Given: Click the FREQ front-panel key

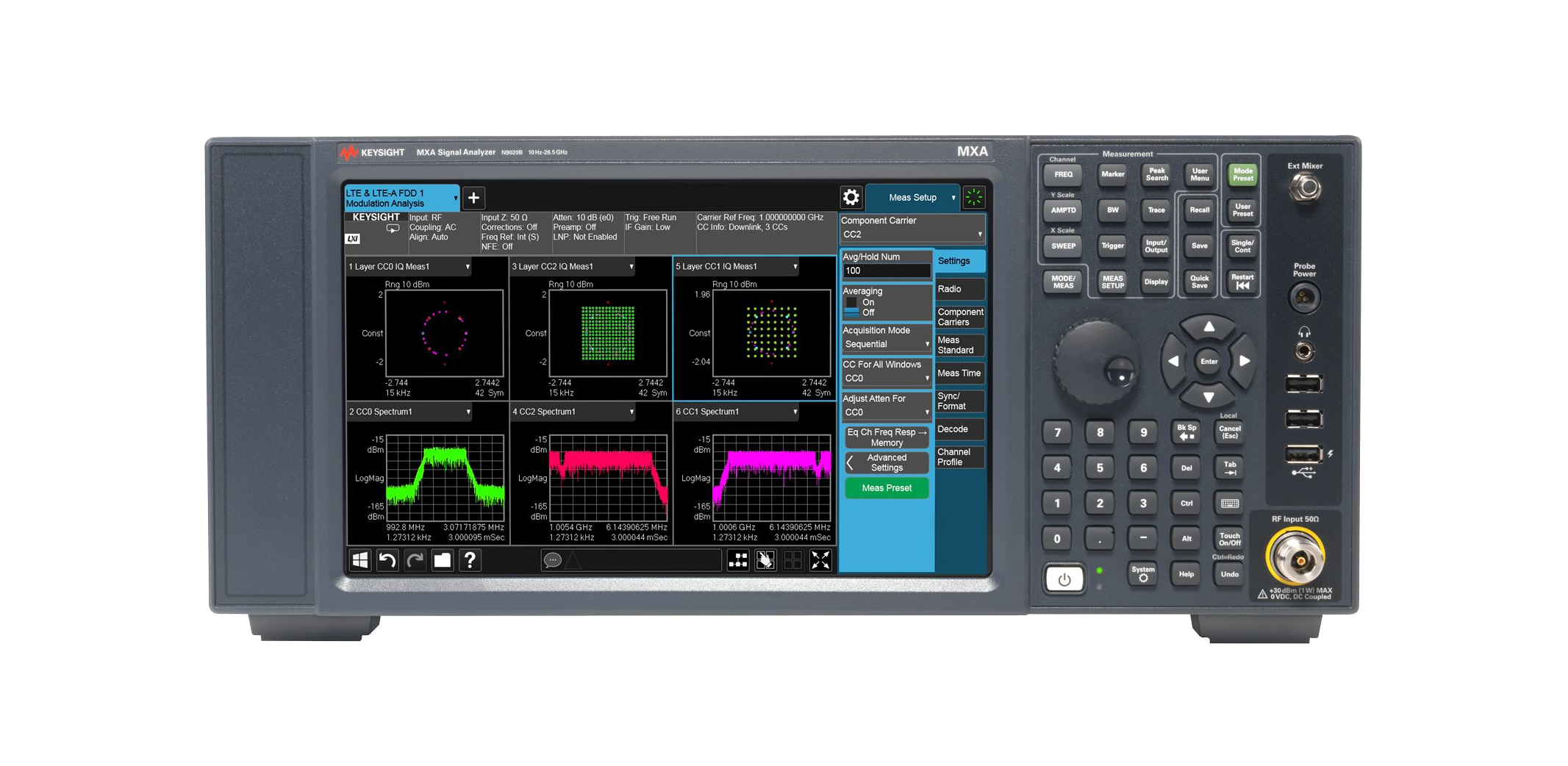Looking at the screenshot, I should click(x=1063, y=174).
